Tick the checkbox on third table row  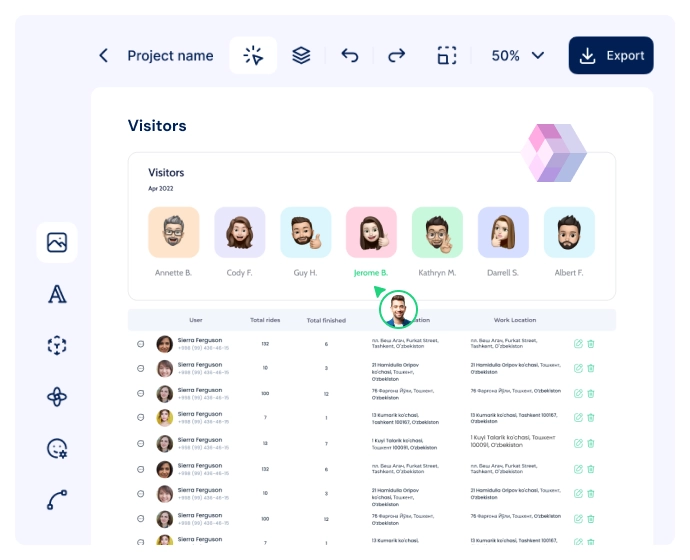(141, 393)
